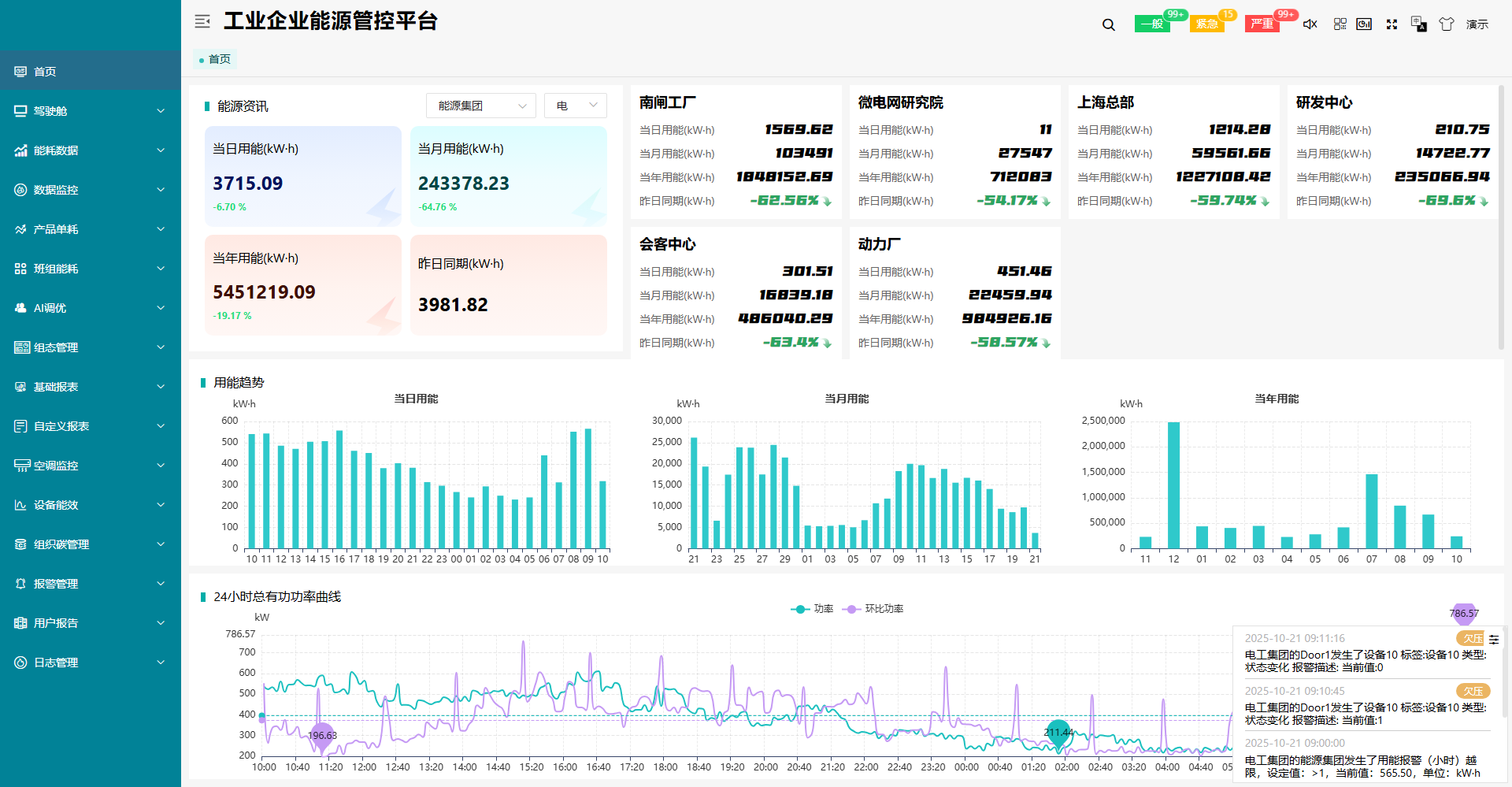Click the 自定义报表 sidebar icon
Image resolution: width=1512 pixels, height=787 pixels.
point(20,426)
